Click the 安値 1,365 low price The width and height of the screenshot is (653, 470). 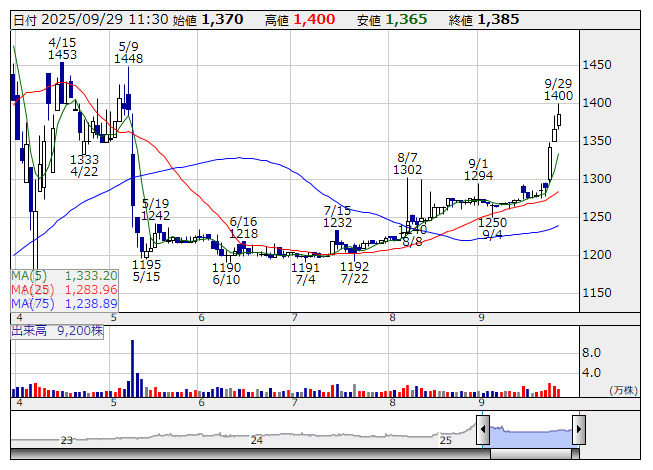(392, 20)
